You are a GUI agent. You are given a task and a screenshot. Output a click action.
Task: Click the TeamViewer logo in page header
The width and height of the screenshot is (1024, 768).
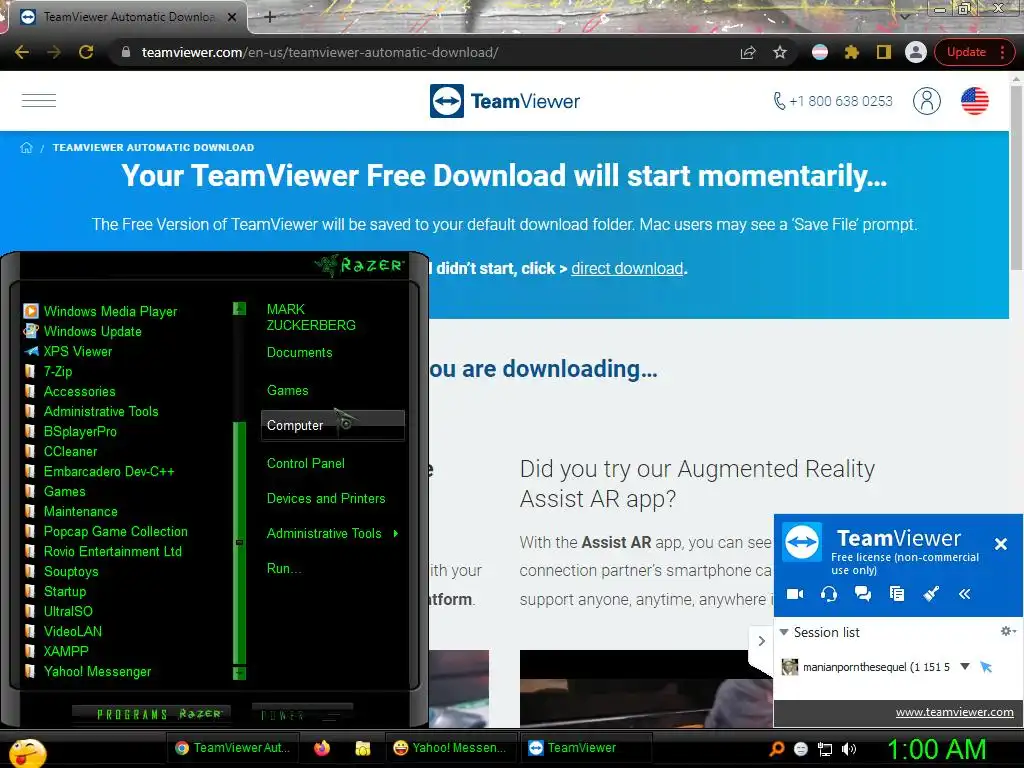click(x=505, y=101)
